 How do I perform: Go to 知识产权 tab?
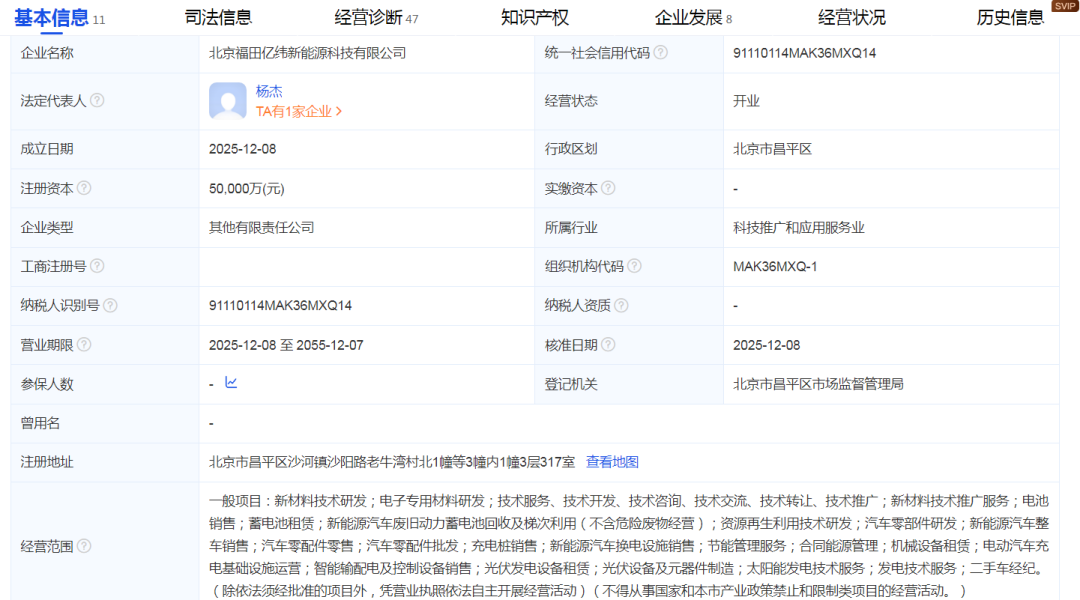click(x=534, y=17)
